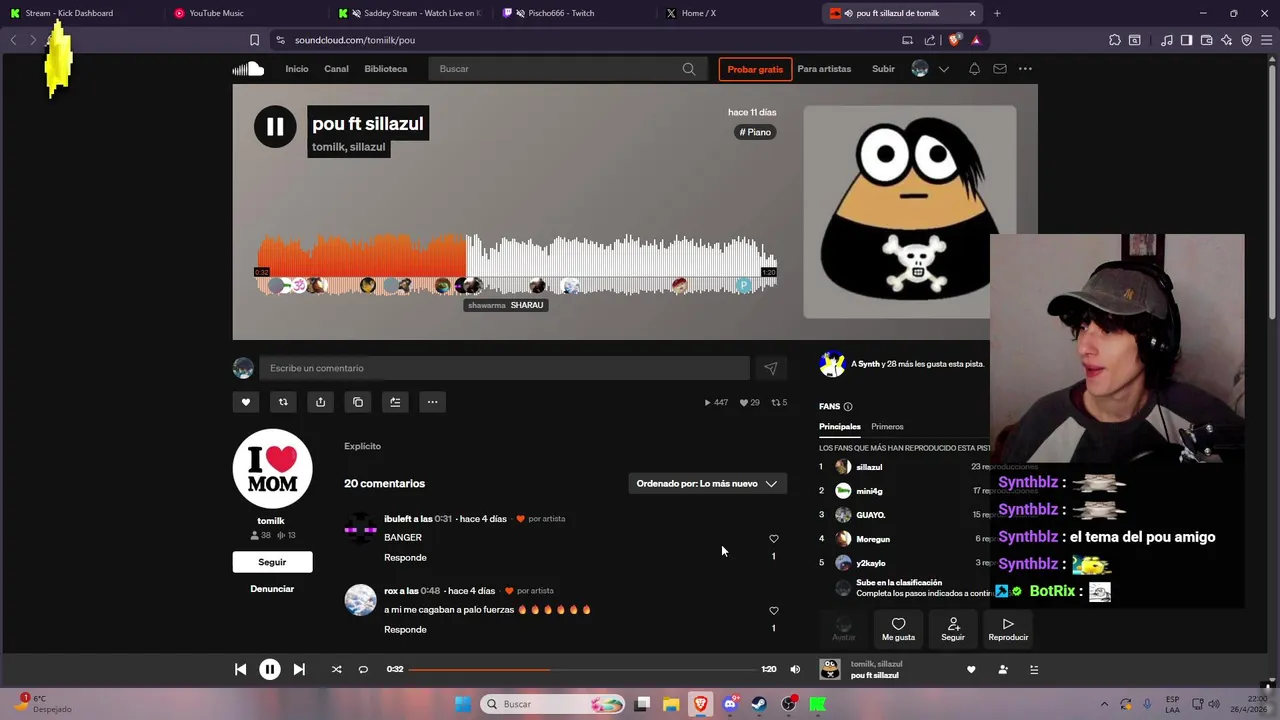This screenshot has height=720, width=1280.
Task: Open the header three-dots settings menu
Action: (x=1025, y=69)
